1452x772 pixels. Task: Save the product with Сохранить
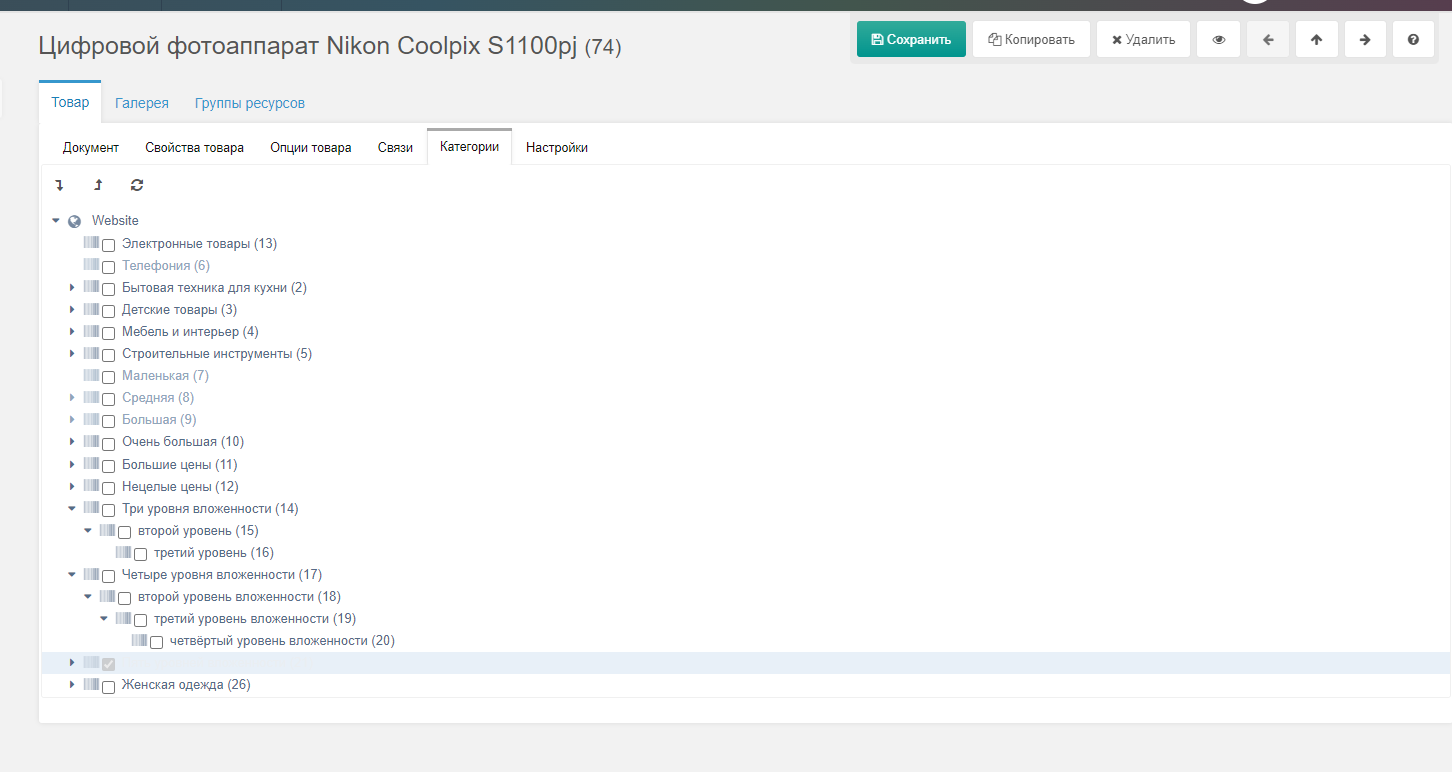911,40
